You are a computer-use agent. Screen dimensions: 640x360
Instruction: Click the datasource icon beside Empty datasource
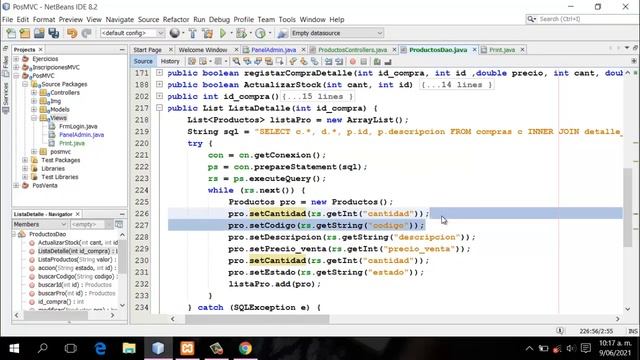coord(282,33)
